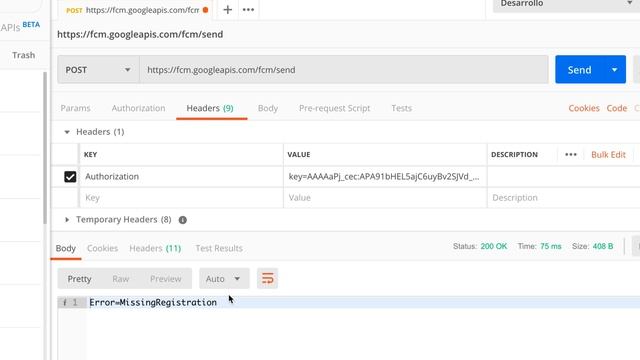Click the Authorization value key= cell
Screen dimensions: 640x360
point(385,177)
